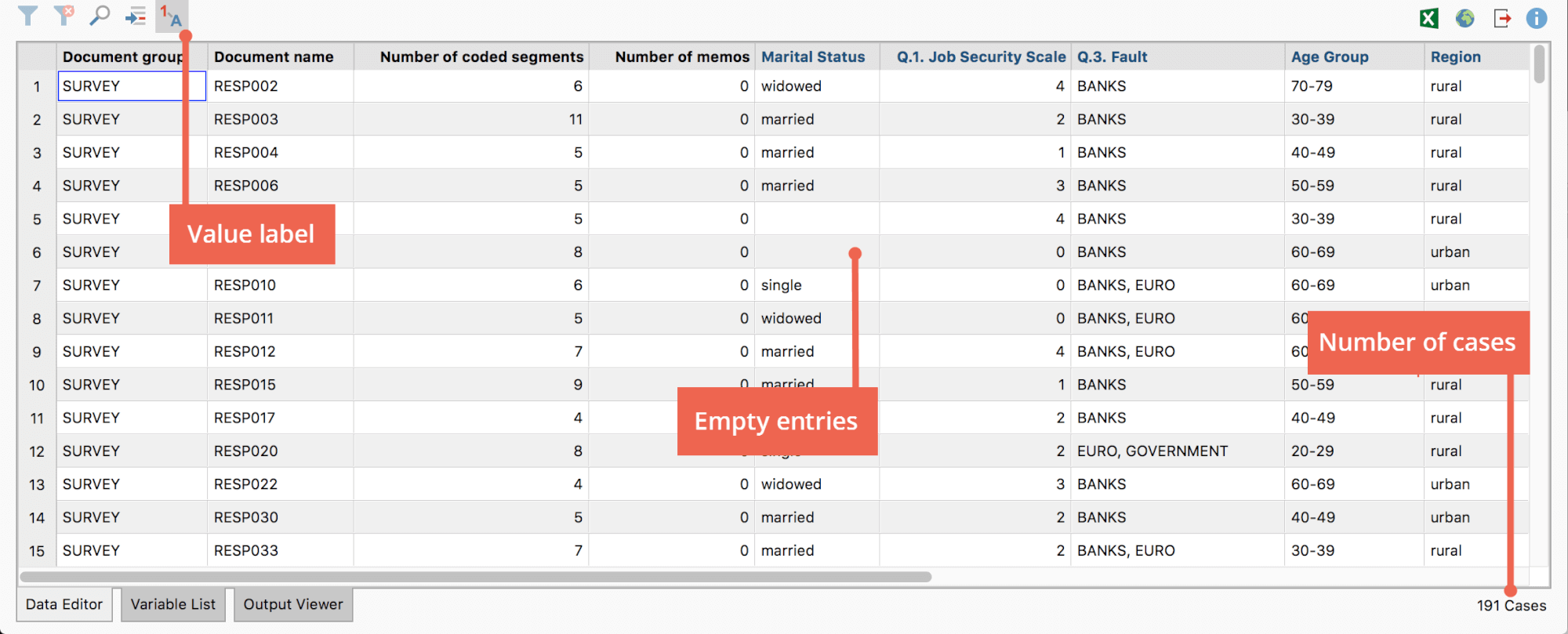Click the Region column header
Viewport: 1568px width, 634px height.
1476,56
